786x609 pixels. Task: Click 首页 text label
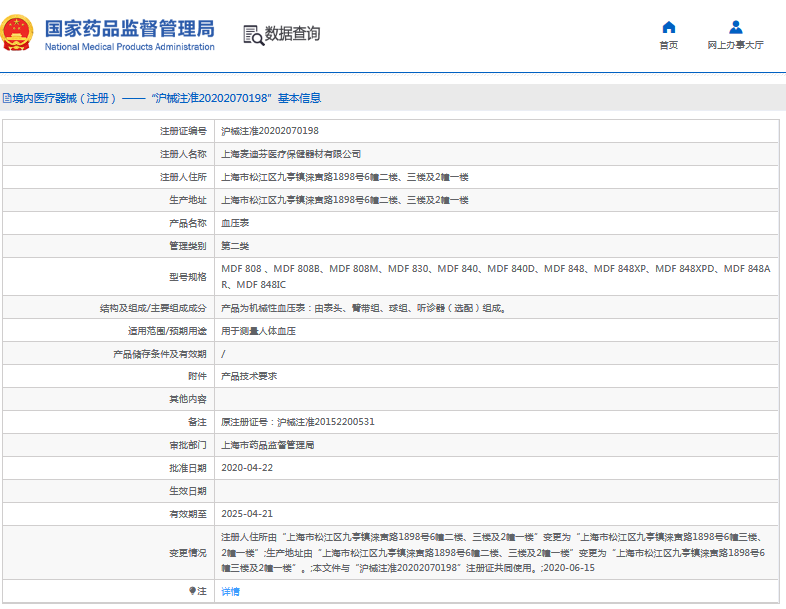pyautogui.click(x=669, y=45)
